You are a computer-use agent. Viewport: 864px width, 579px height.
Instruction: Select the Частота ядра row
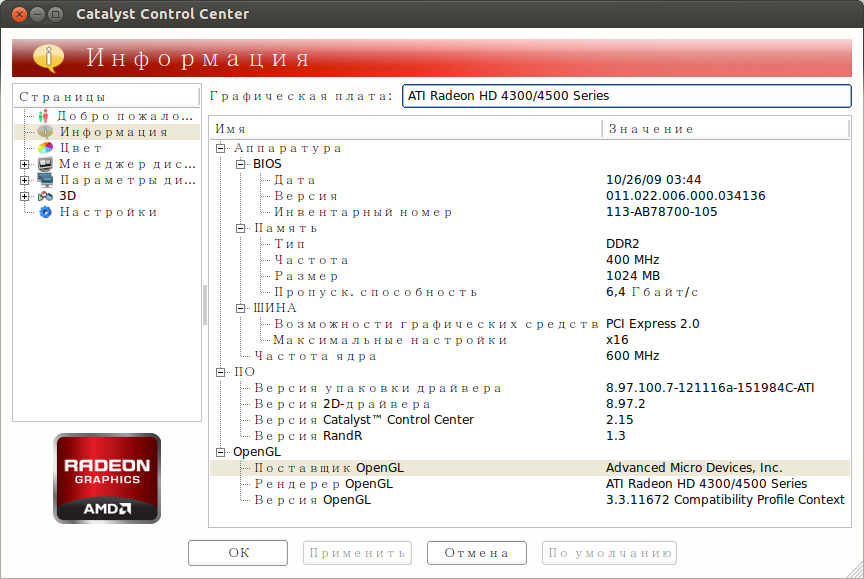(530, 355)
